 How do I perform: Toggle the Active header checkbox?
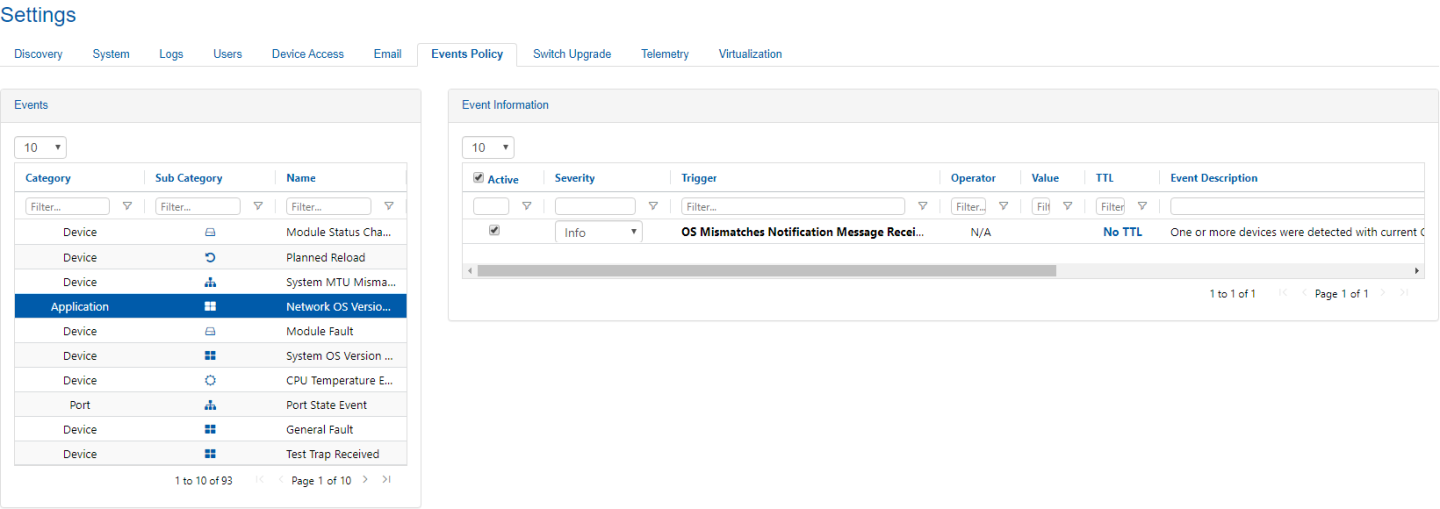coord(478,179)
